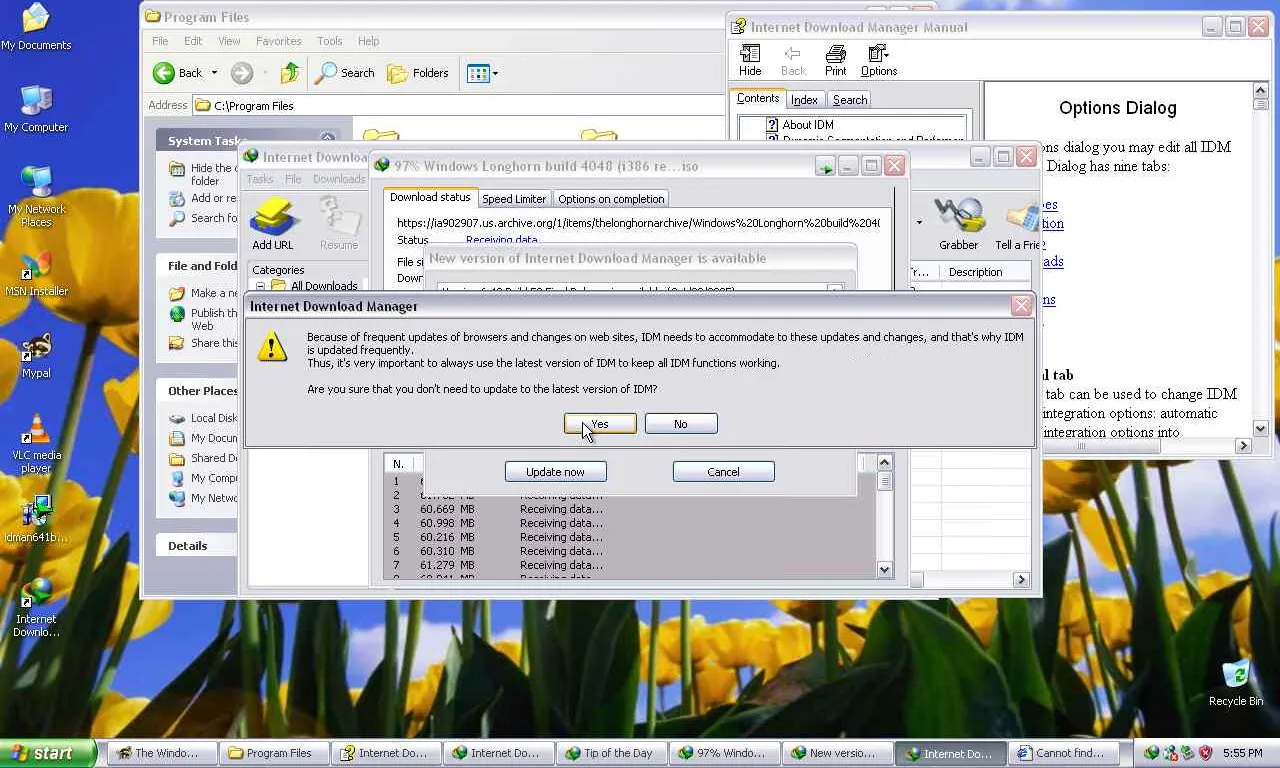Select the idman641b installer desktop icon
The height and width of the screenshot is (768, 1280).
tap(36, 519)
